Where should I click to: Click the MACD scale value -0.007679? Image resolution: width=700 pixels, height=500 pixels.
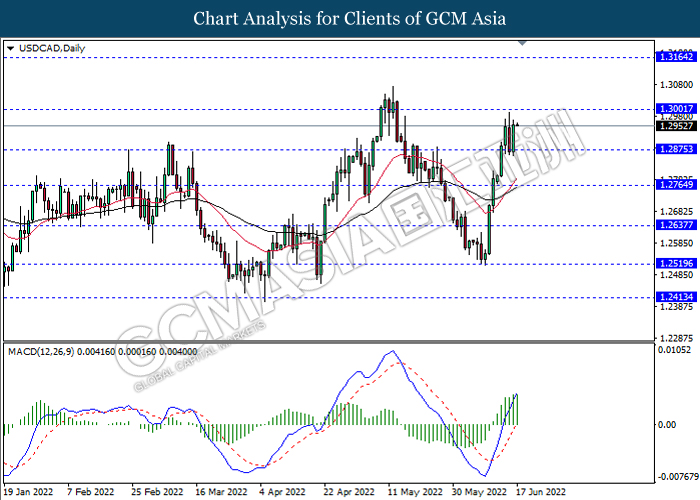pyautogui.click(x=678, y=476)
